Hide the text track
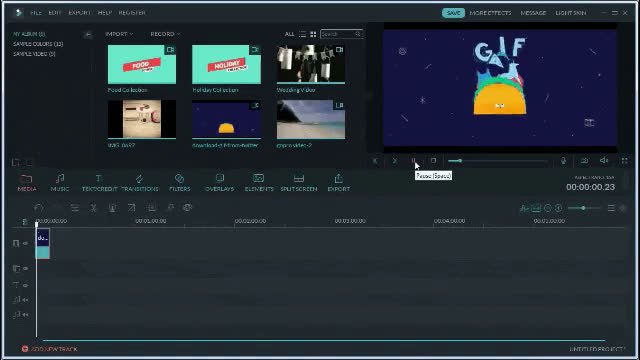The height and width of the screenshot is (360, 640). (25, 285)
